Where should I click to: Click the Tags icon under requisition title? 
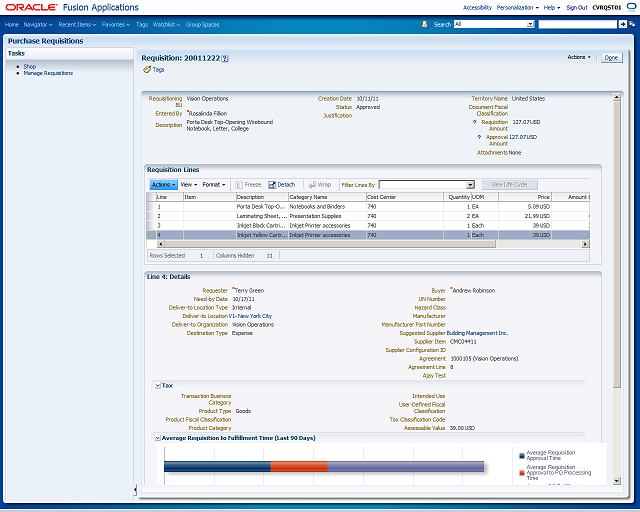click(147, 69)
